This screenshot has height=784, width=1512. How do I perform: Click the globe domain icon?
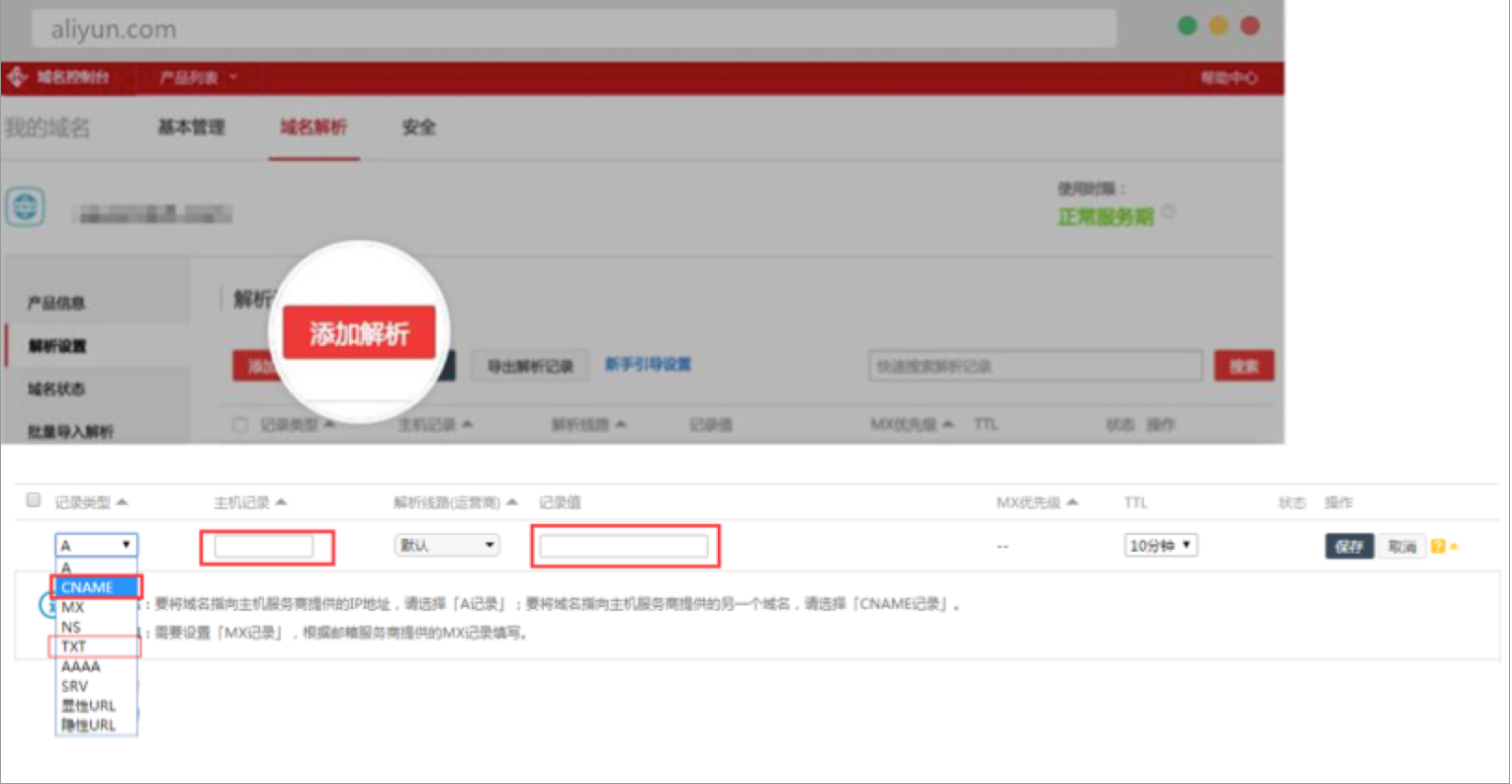[26, 207]
